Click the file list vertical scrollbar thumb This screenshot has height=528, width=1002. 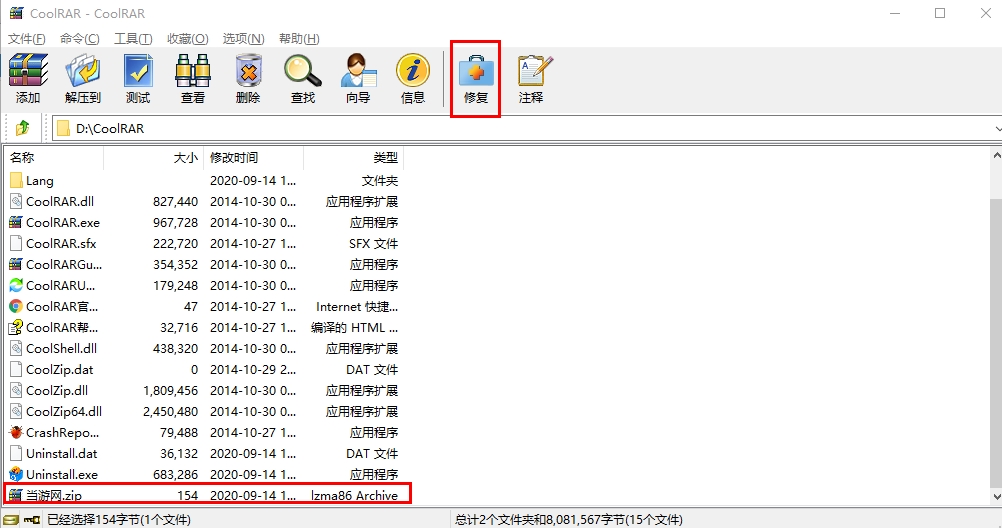click(996, 342)
